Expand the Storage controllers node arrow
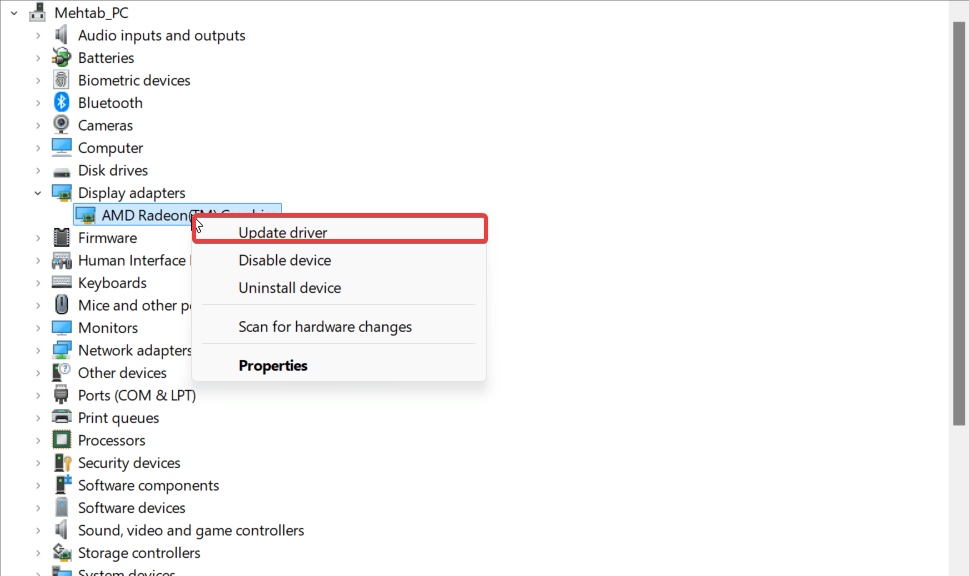Screen dimensions: 969x576 pos(38,553)
